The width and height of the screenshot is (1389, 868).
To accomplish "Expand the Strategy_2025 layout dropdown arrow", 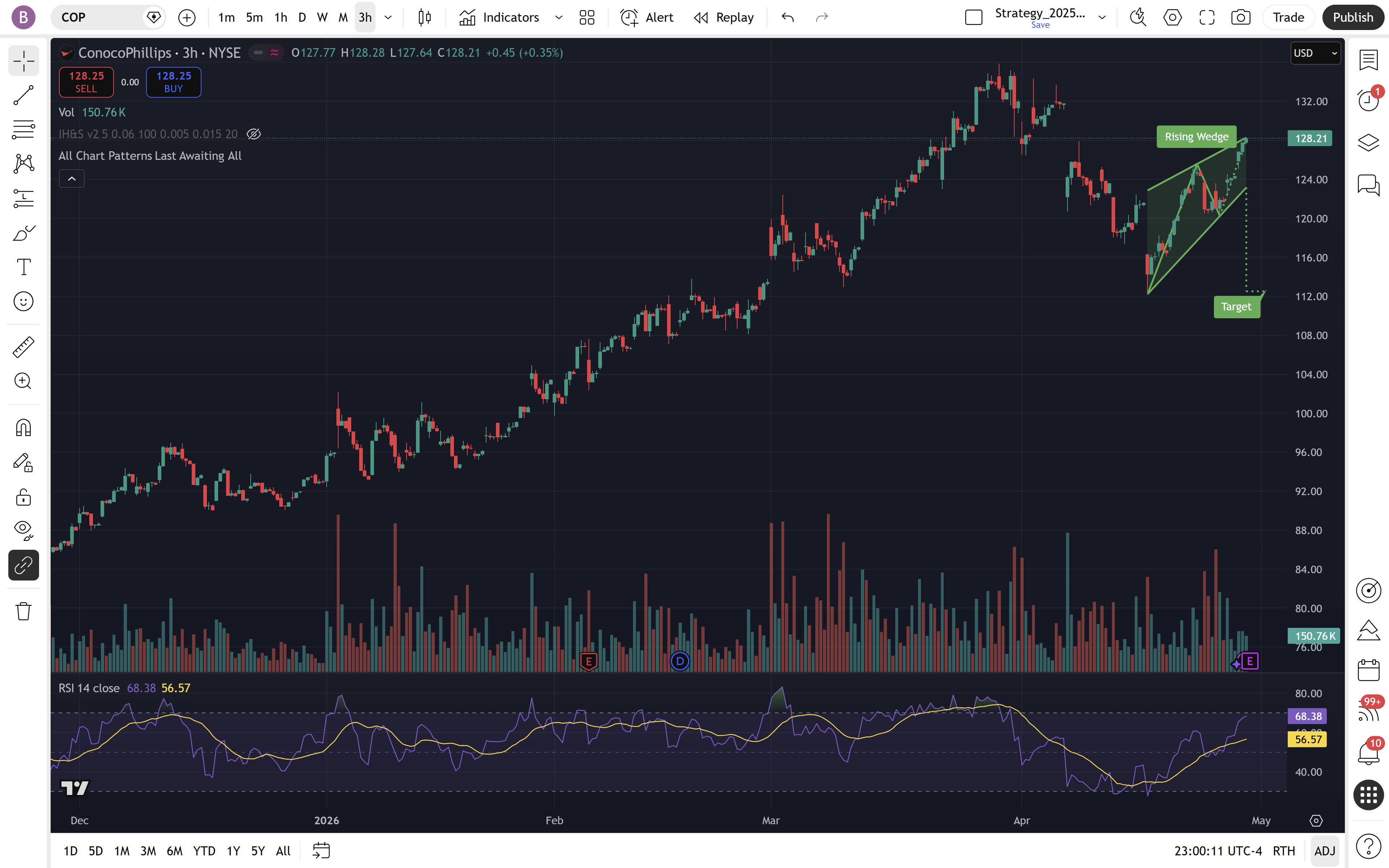I will coord(1102,17).
